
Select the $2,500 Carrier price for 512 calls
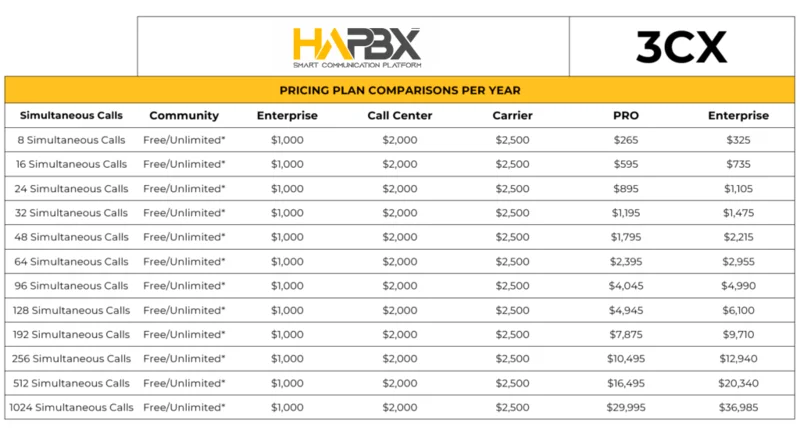click(511, 383)
